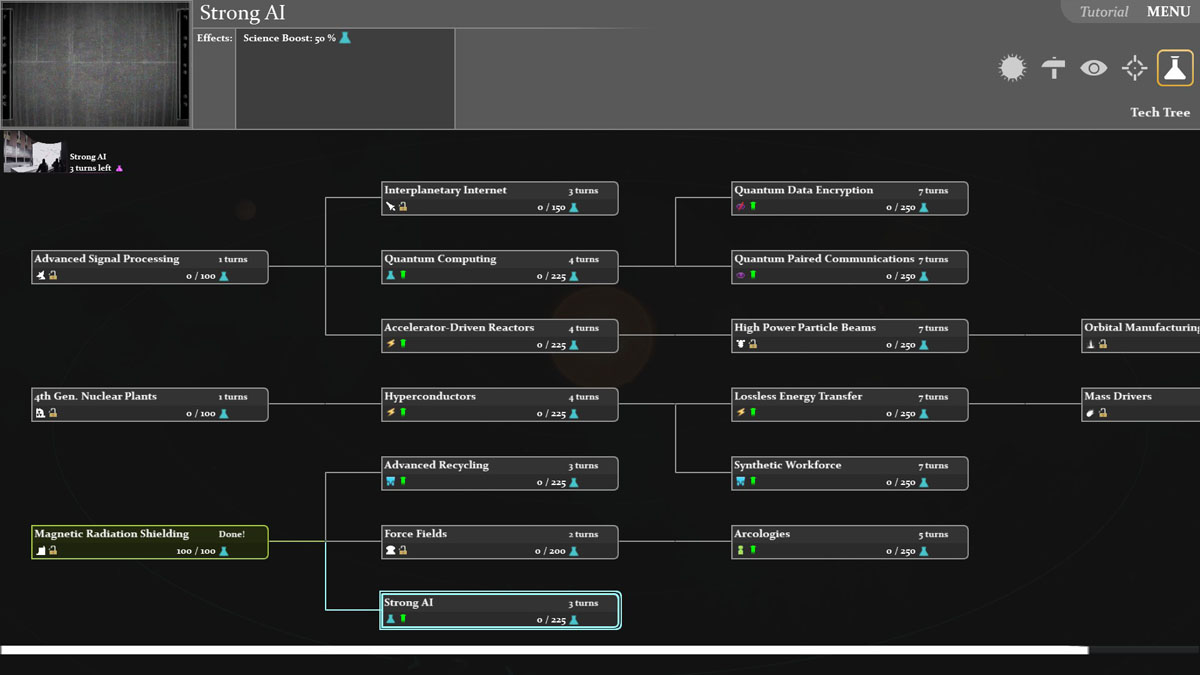The height and width of the screenshot is (675, 1200).
Task: Click the Tech Tree label
Action: pos(1160,112)
